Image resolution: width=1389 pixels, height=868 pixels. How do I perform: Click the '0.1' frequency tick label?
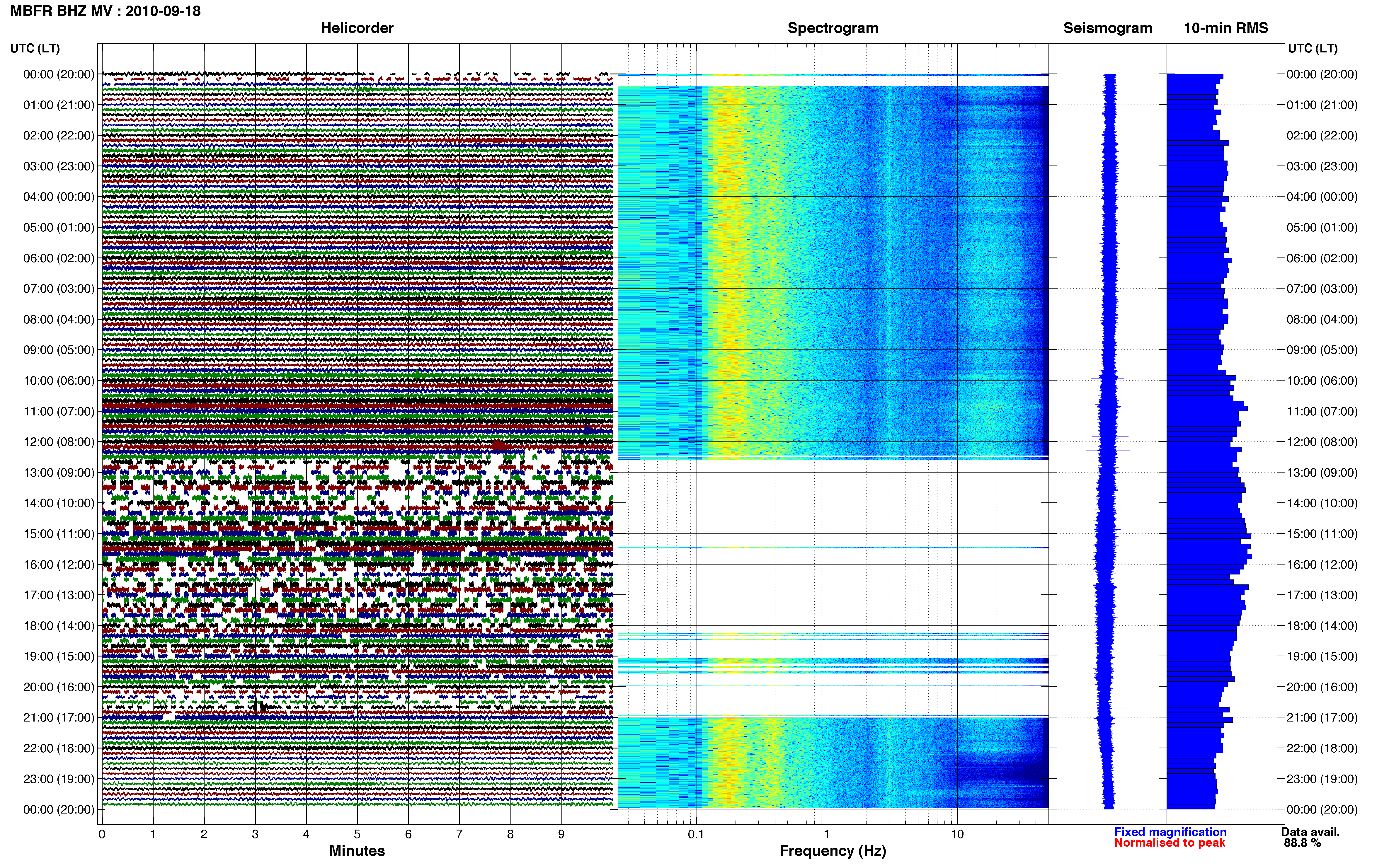click(696, 834)
